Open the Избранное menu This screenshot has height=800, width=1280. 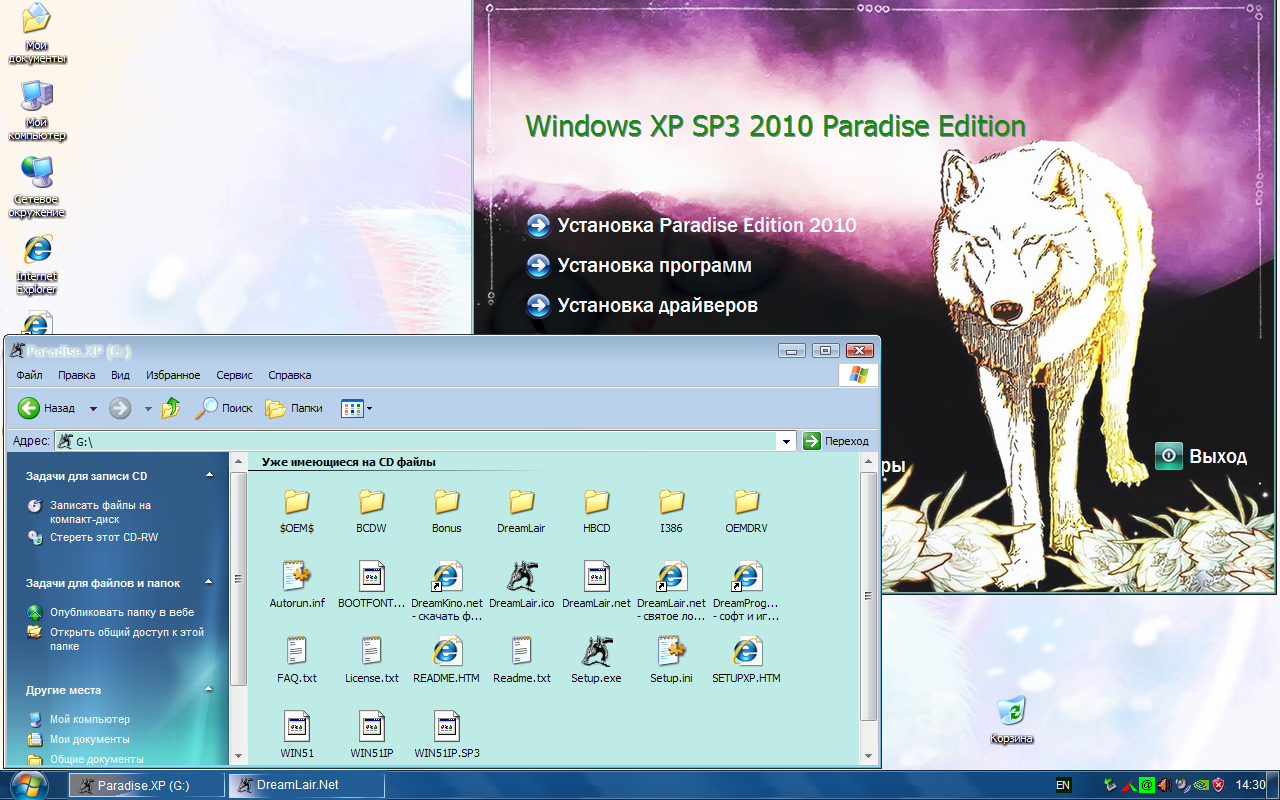click(x=173, y=375)
